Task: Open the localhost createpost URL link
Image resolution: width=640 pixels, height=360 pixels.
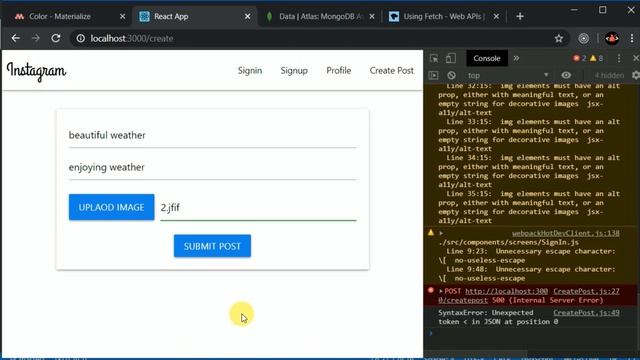Action: (x=493, y=296)
